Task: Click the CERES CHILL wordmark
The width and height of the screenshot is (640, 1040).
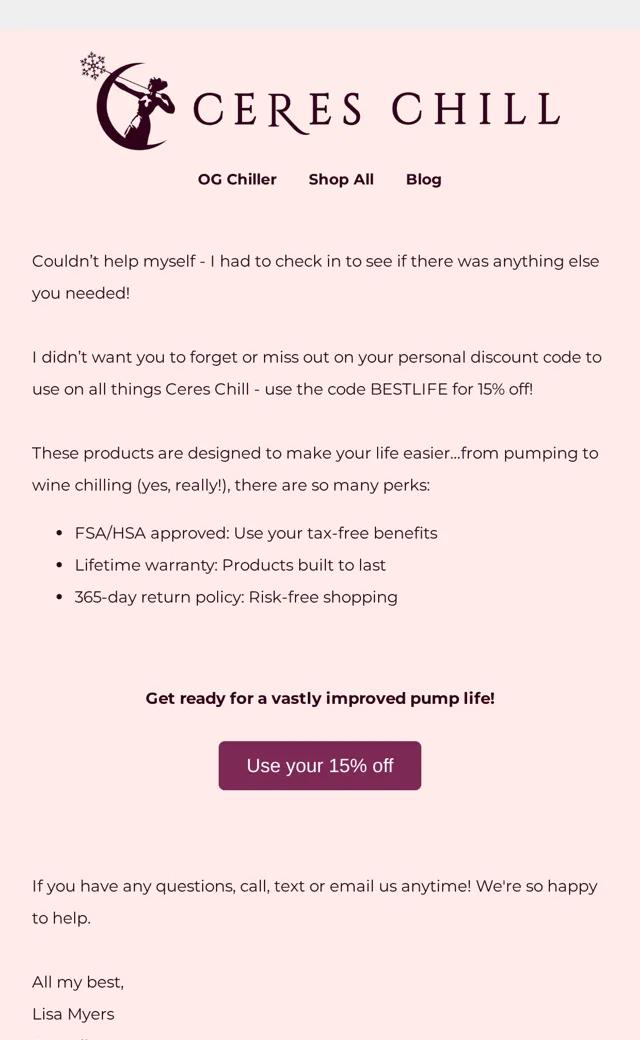Action: [377, 111]
